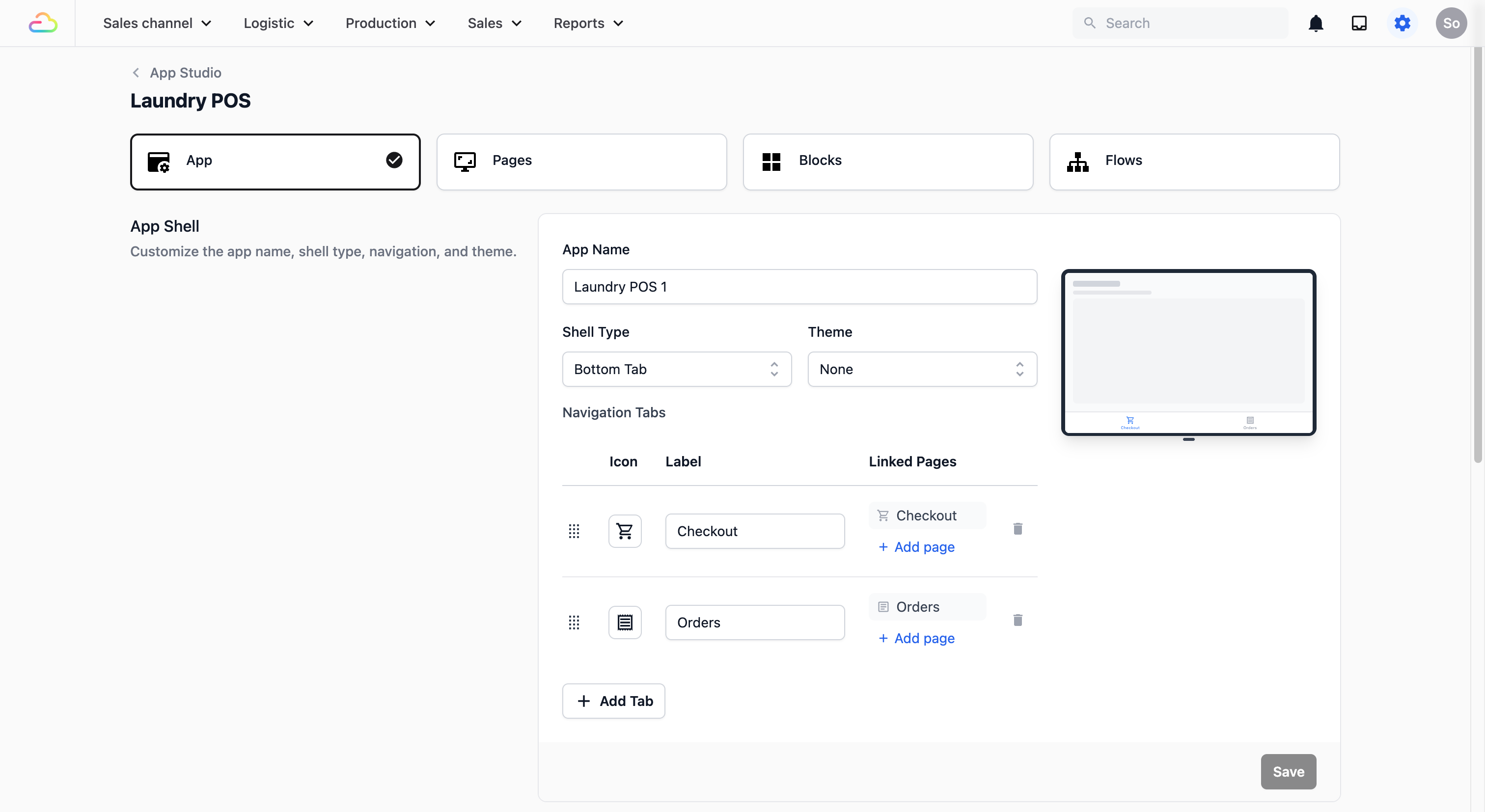This screenshot has width=1485, height=812.
Task: Delete the Checkout navigation tab
Action: [x=1017, y=528]
